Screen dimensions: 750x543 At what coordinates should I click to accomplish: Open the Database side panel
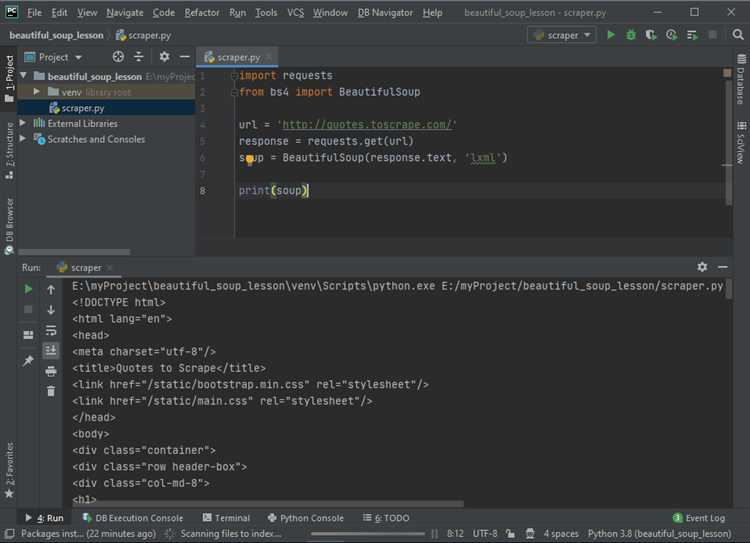741,79
